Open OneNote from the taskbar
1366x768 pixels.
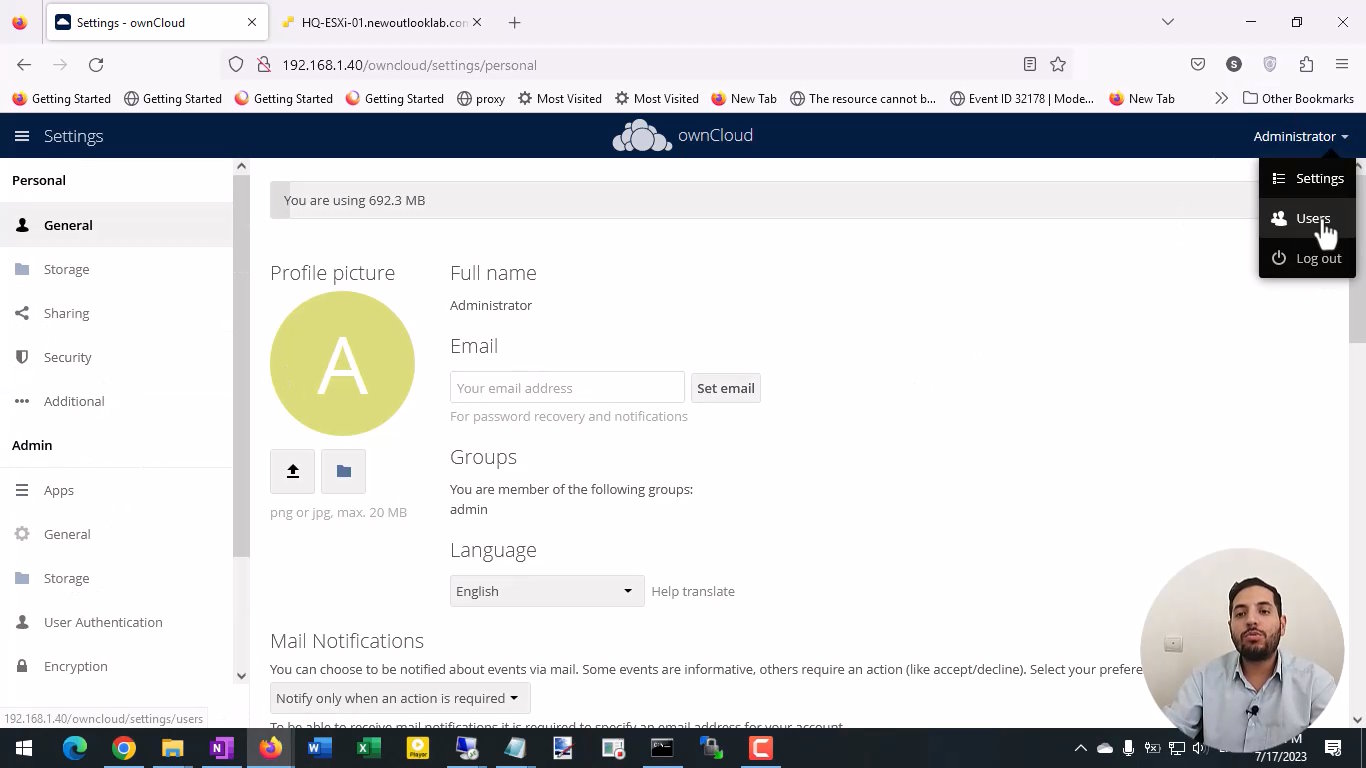(x=222, y=748)
